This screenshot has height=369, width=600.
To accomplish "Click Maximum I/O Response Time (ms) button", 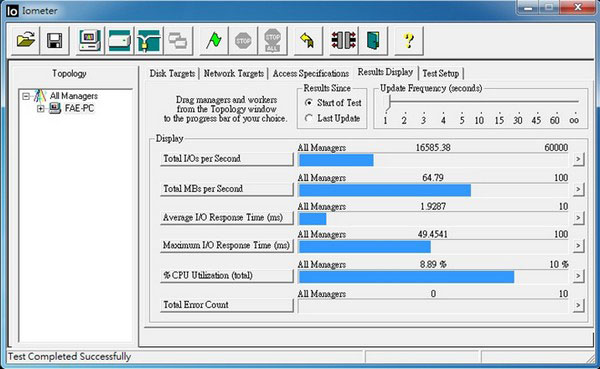I will pos(227,245).
